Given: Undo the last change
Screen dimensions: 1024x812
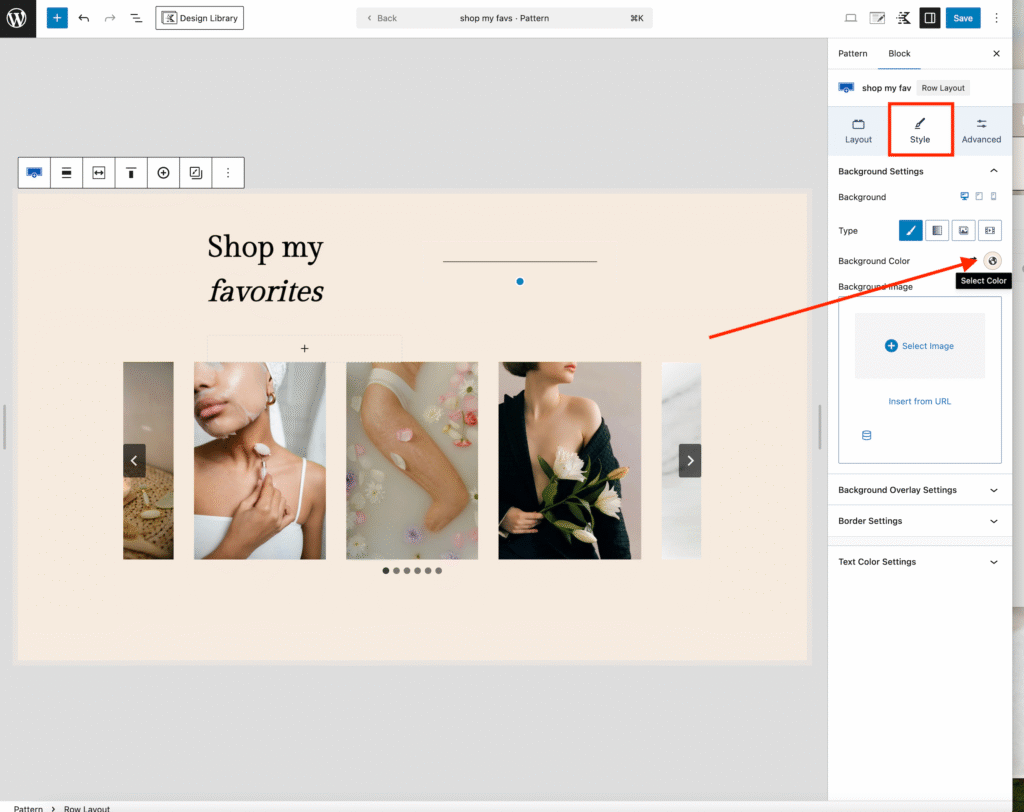Looking at the screenshot, I should tap(84, 18).
